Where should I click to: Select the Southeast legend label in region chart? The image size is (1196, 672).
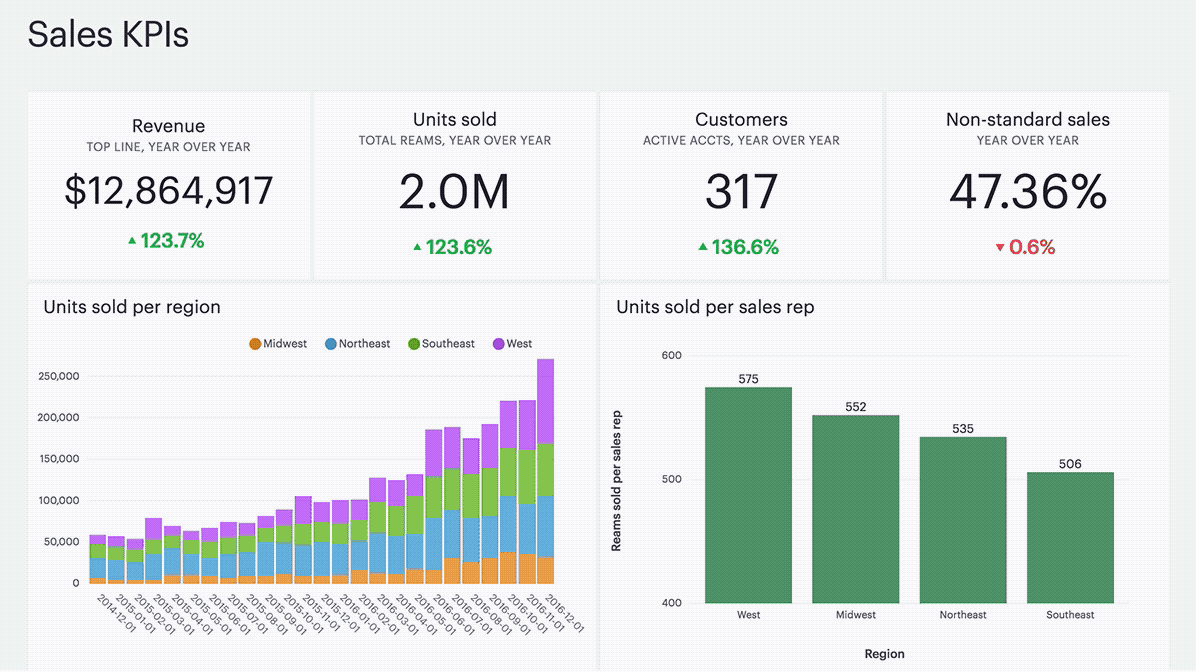pos(448,344)
